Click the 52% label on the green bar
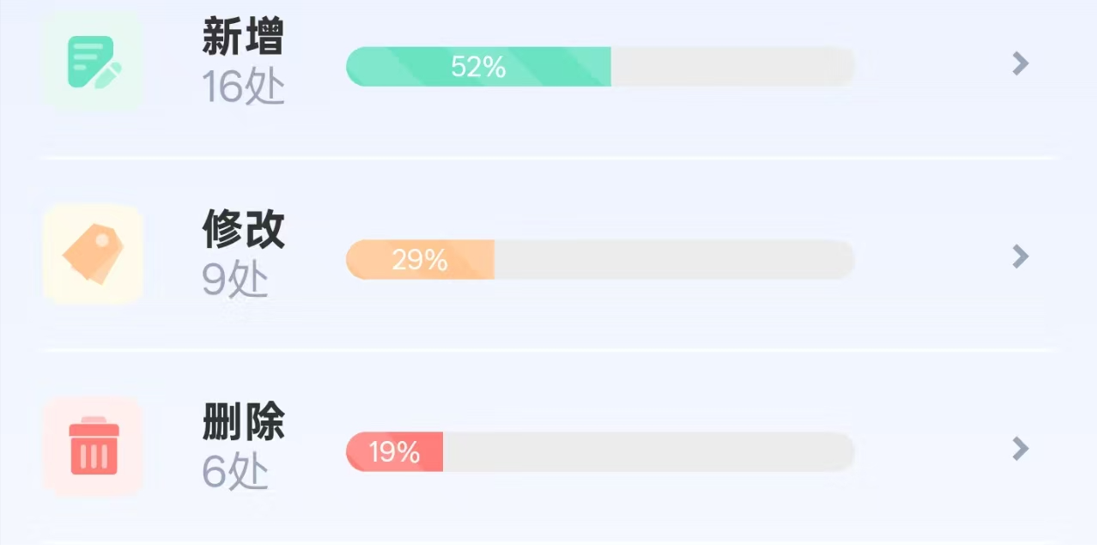1097x545 pixels. [478, 67]
